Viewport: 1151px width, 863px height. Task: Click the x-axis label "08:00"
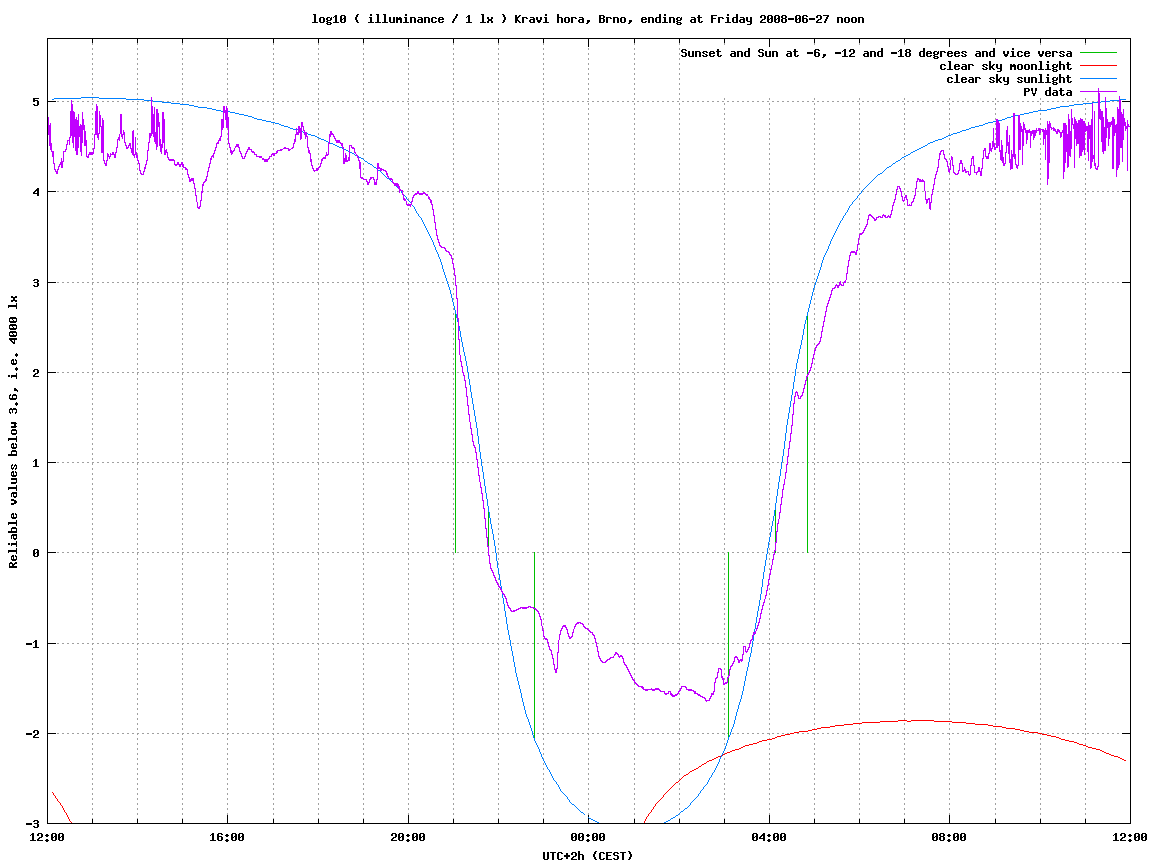tap(949, 837)
